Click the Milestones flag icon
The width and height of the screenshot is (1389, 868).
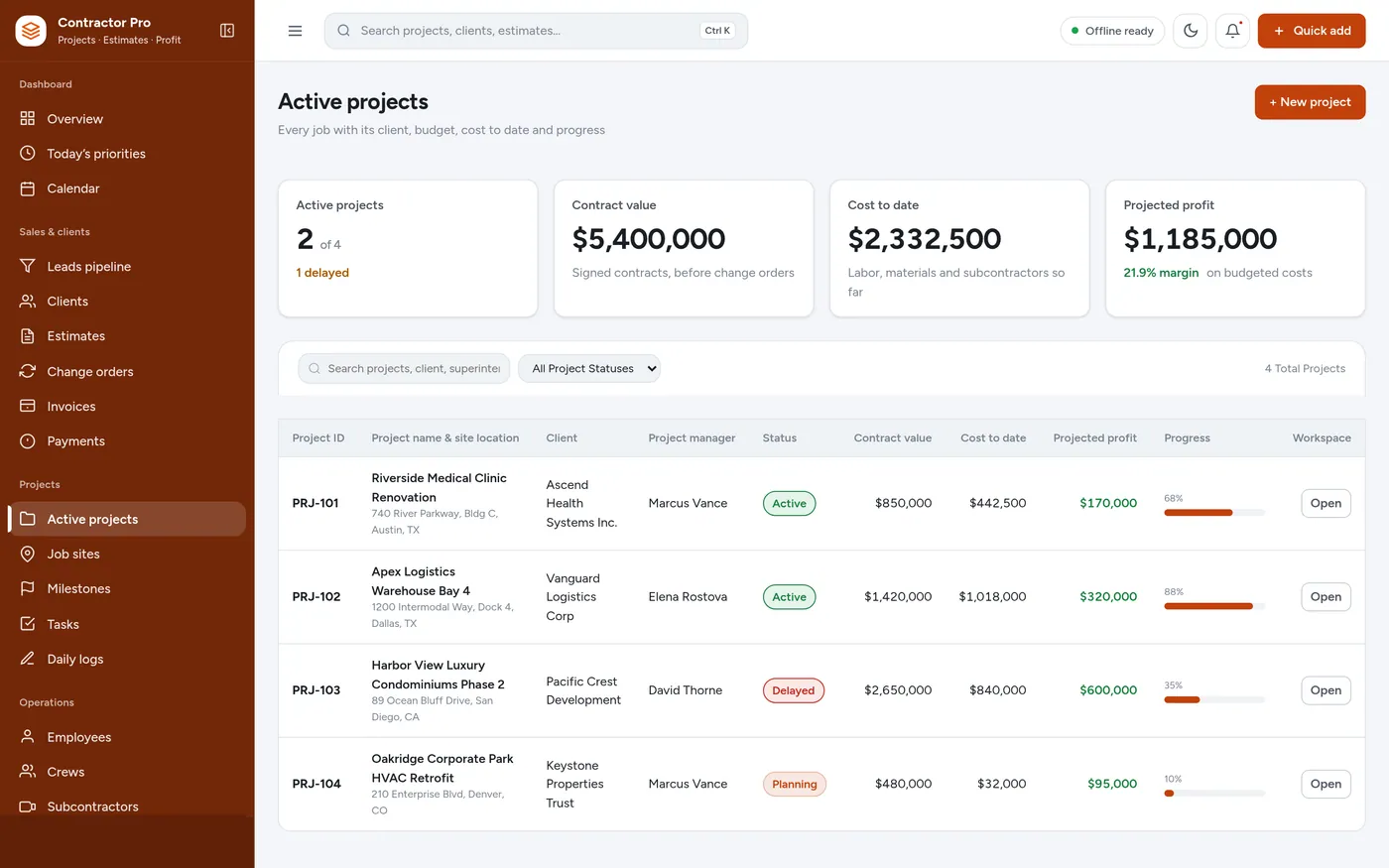tap(28, 589)
